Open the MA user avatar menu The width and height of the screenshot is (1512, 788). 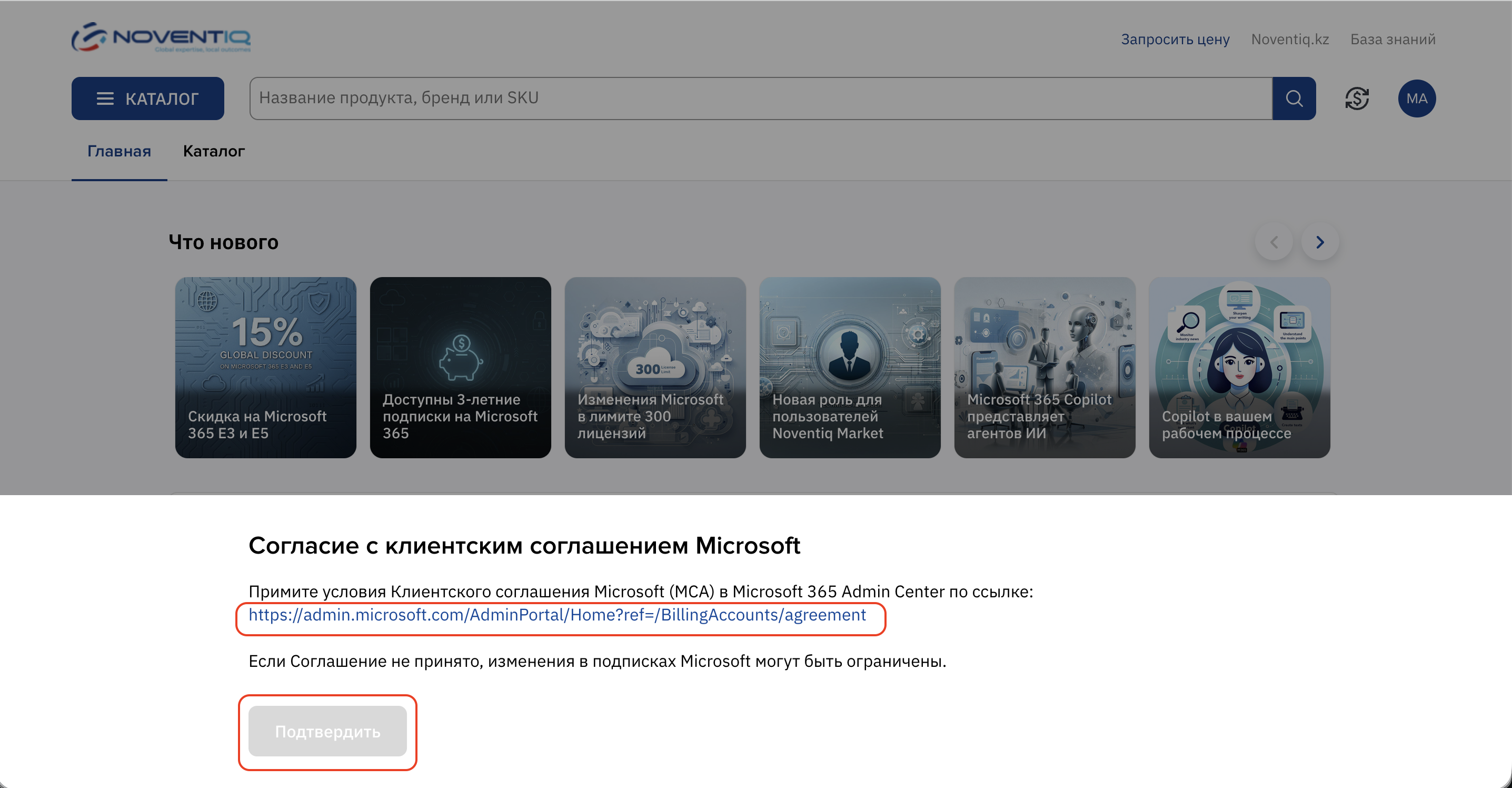(x=1416, y=98)
